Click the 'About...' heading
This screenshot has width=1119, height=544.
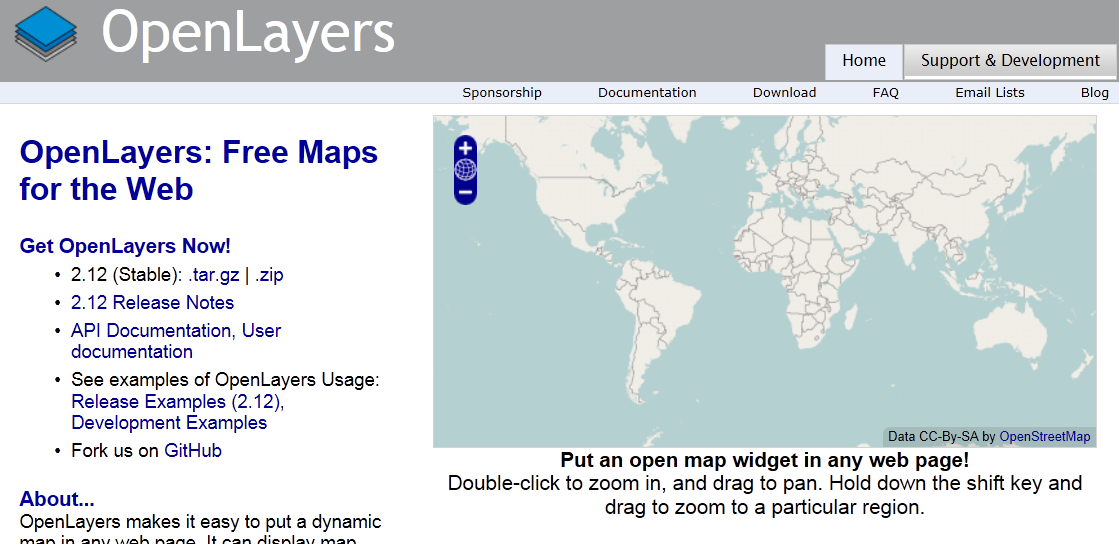point(56,498)
